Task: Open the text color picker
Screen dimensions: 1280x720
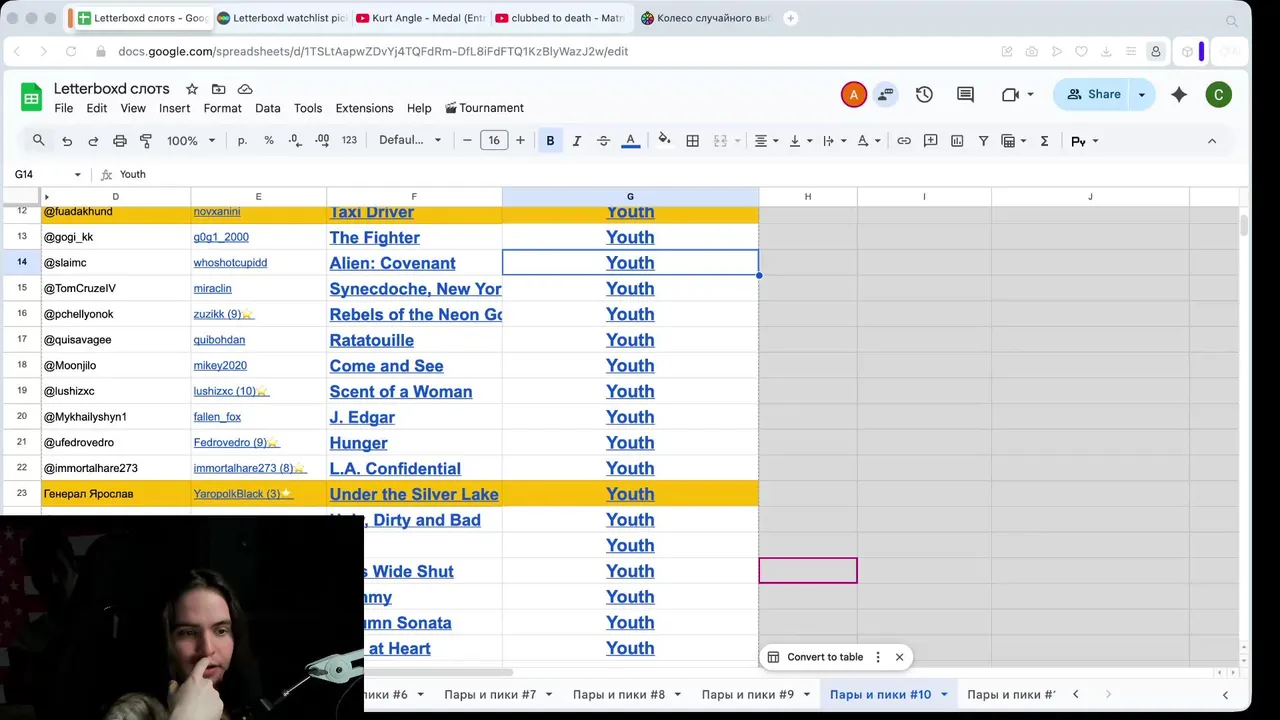Action: click(630, 141)
